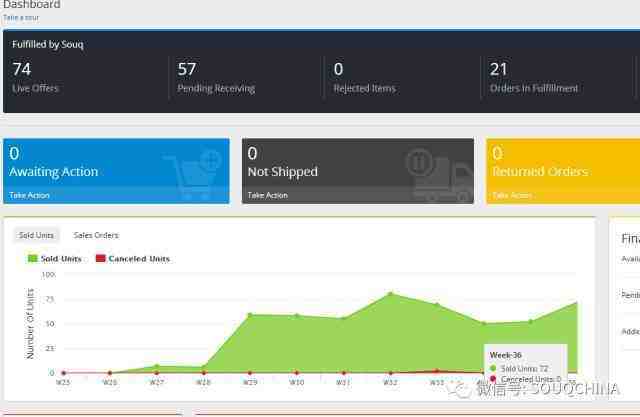Take Action on Awaiting Action card
Screen dimensions: 640x417
29,195
